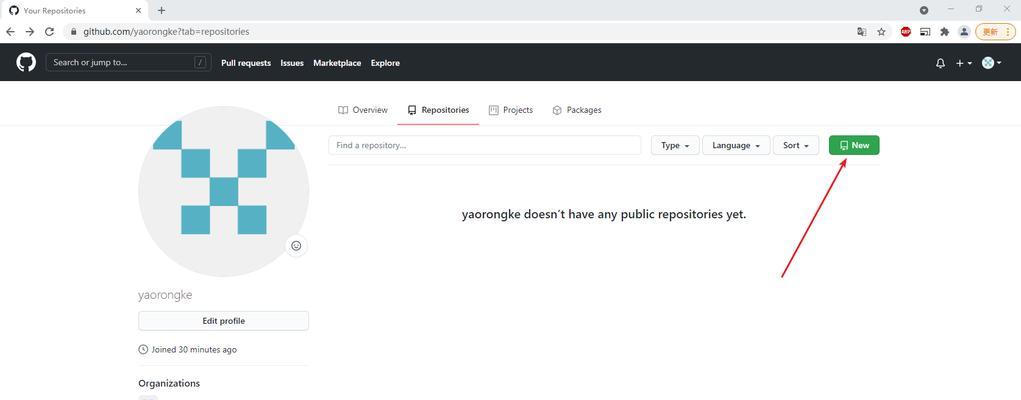Expand the Sort dropdown
The image size is (1021, 400).
point(796,145)
